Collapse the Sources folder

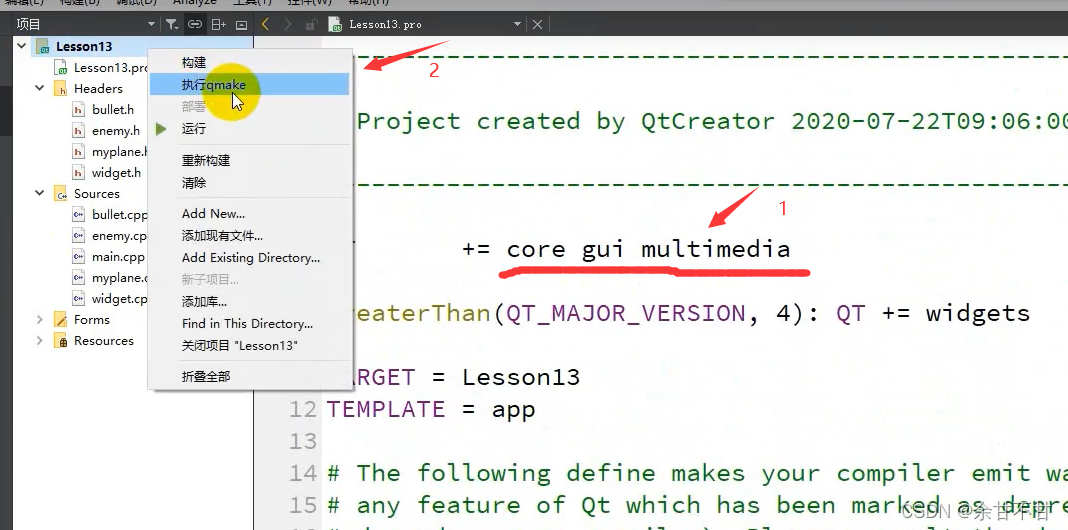[40, 193]
